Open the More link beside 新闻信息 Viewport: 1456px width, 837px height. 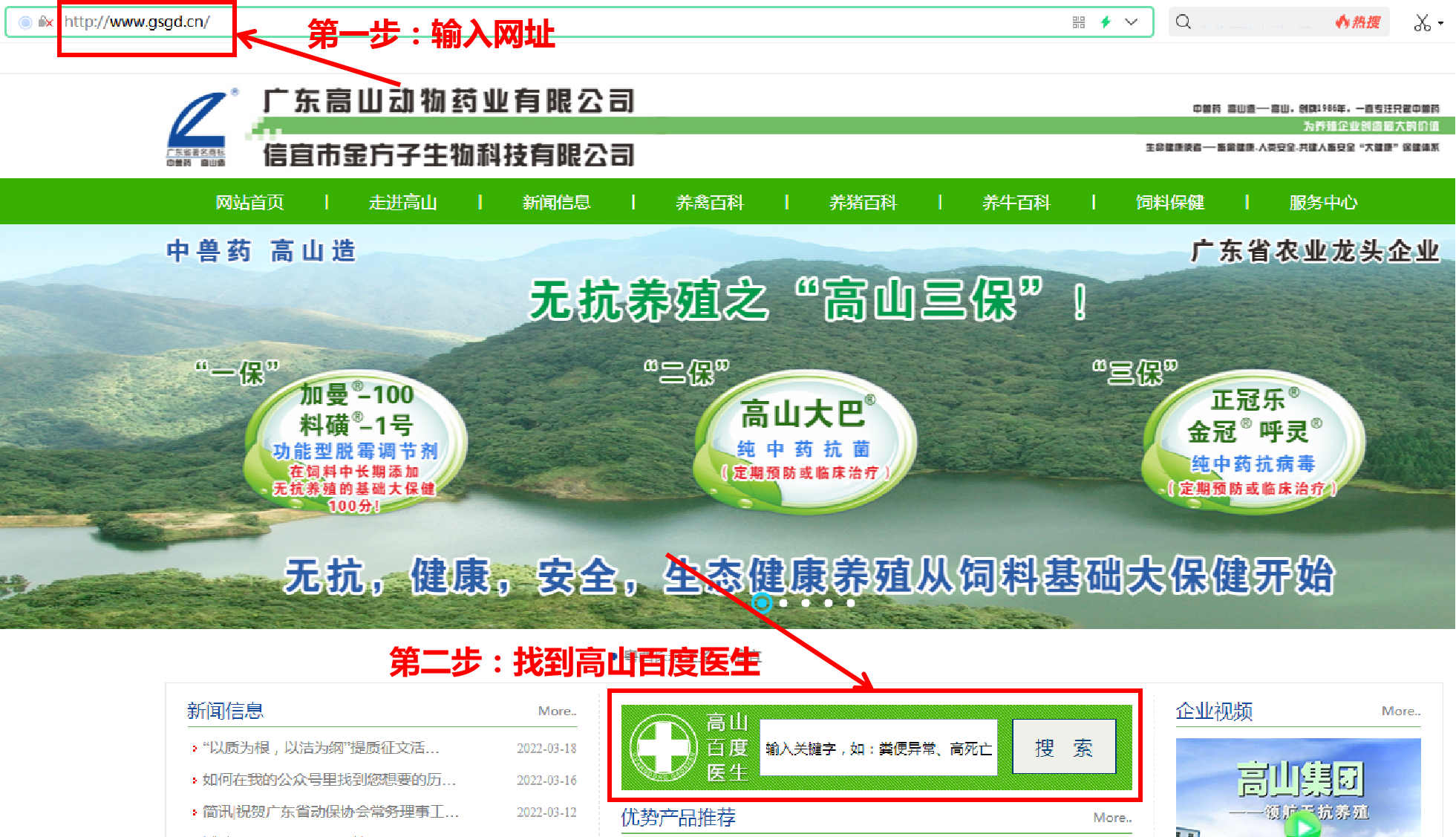tap(557, 711)
